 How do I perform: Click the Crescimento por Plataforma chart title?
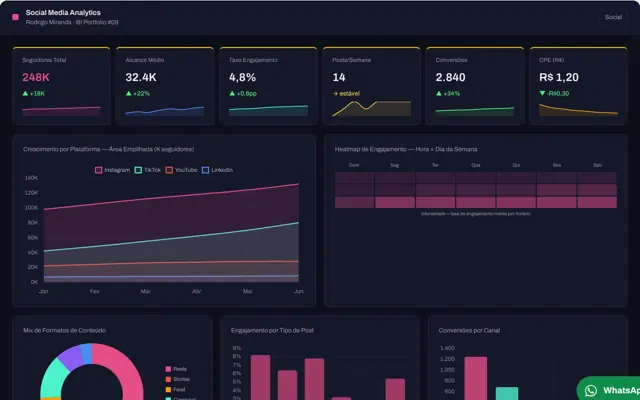click(x=109, y=149)
